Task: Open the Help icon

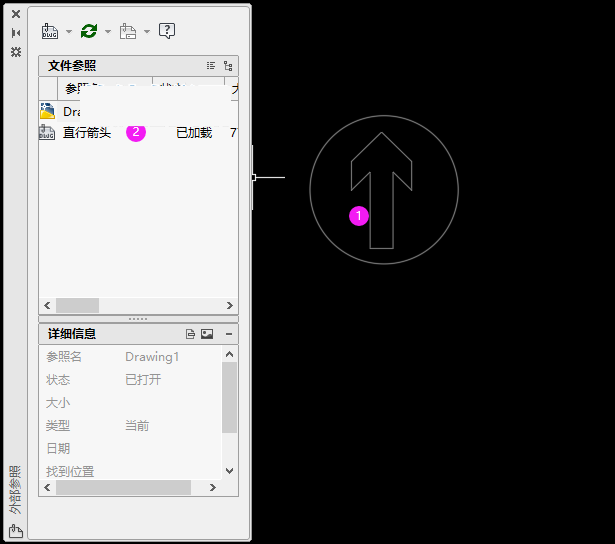Action: click(167, 31)
